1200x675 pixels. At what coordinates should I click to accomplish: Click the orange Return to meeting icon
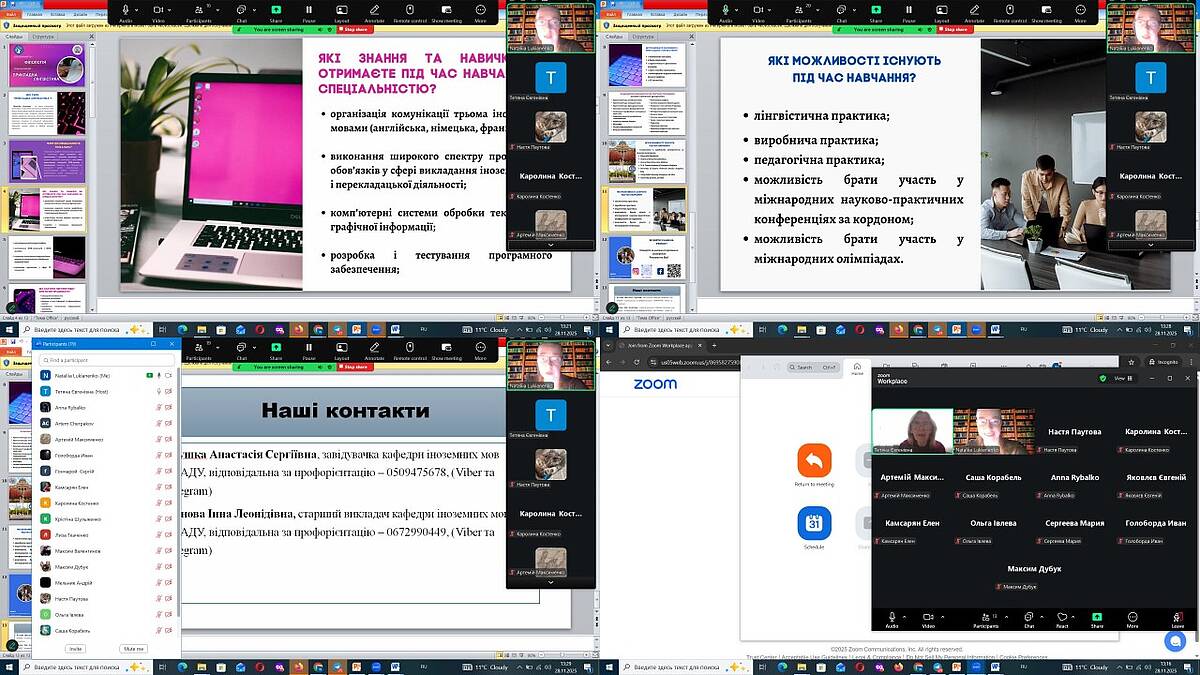click(x=814, y=460)
